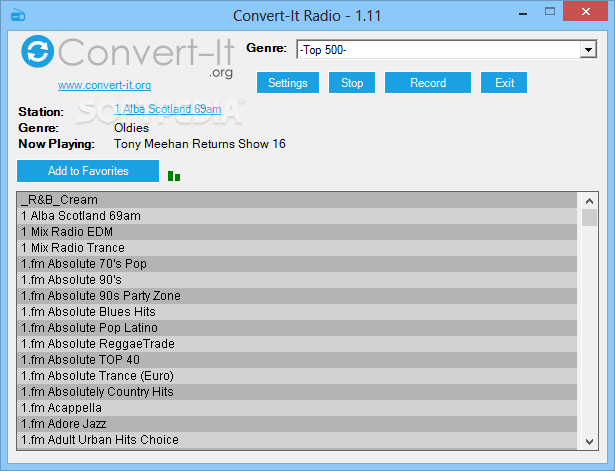
Task: Click the Genre combo box showing -Top 500-
Action: tap(446, 50)
